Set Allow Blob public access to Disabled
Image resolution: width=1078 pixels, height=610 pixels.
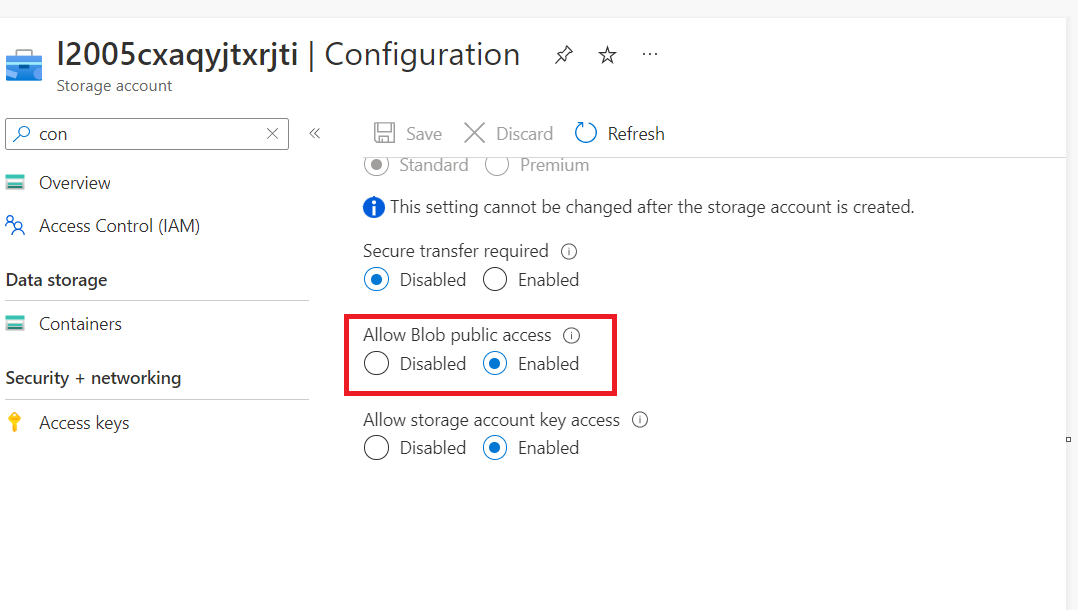pos(377,364)
